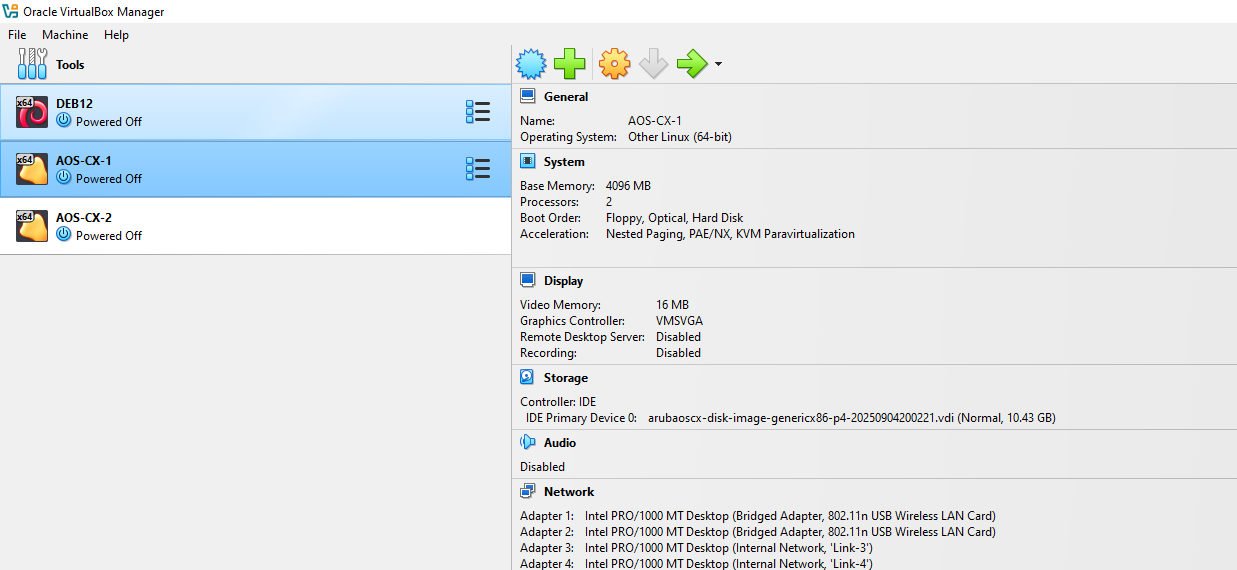Open the DEB12 machine menu list icon
Image resolution: width=1237 pixels, height=570 pixels.
477,112
